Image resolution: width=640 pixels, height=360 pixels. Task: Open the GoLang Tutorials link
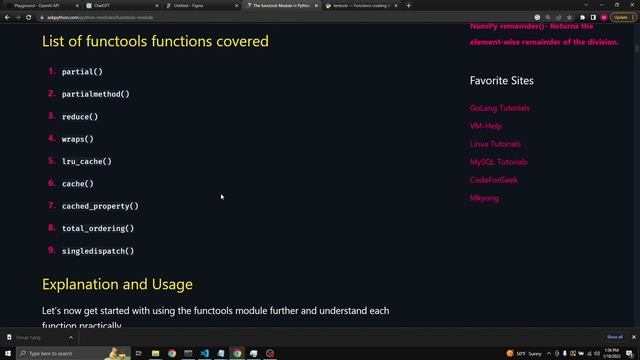[500, 108]
